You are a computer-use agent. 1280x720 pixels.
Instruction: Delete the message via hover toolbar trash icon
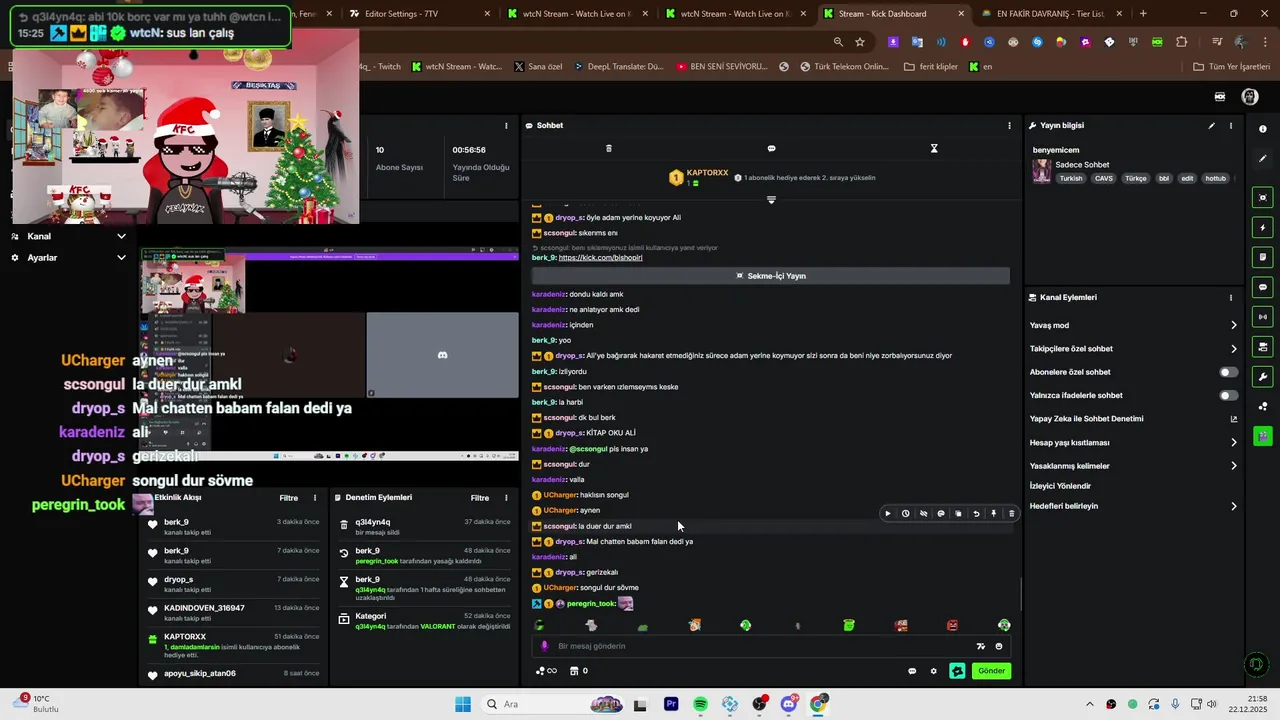pos(1011,514)
